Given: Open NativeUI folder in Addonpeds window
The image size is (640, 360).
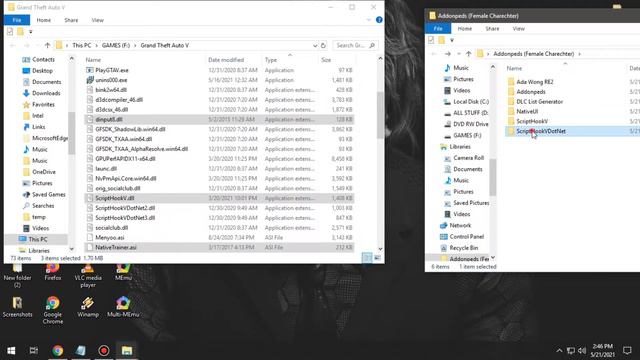Looking at the screenshot, I should 527,111.
